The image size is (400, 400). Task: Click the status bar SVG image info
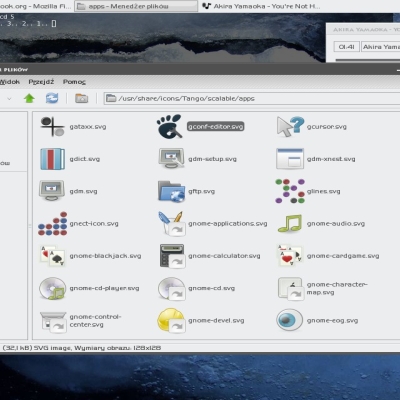click(x=82, y=348)
